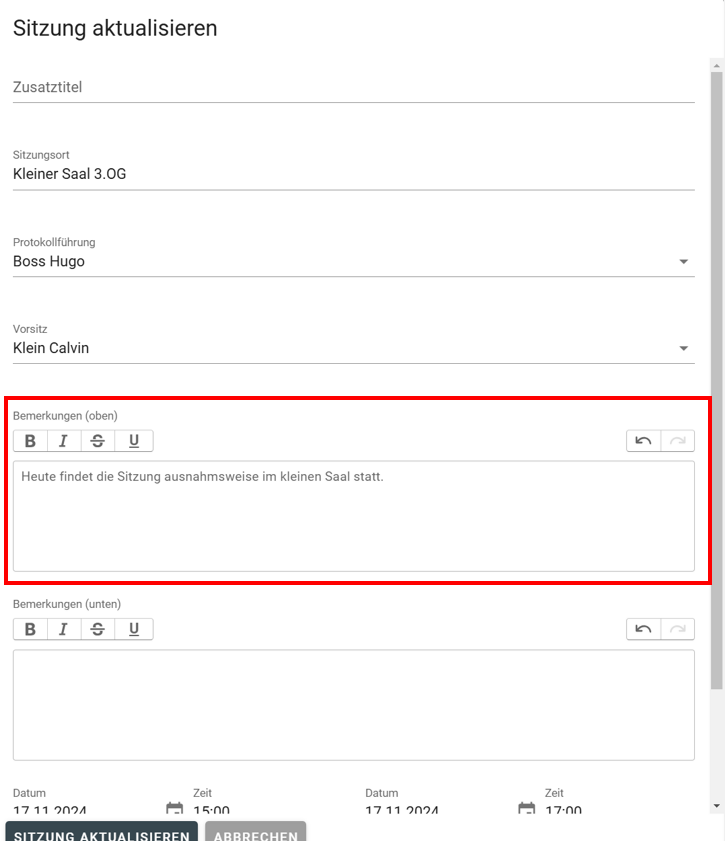
Task: Enable strikethrough in Bemerkungen (unten) toolbar
Action: point(97,629)
